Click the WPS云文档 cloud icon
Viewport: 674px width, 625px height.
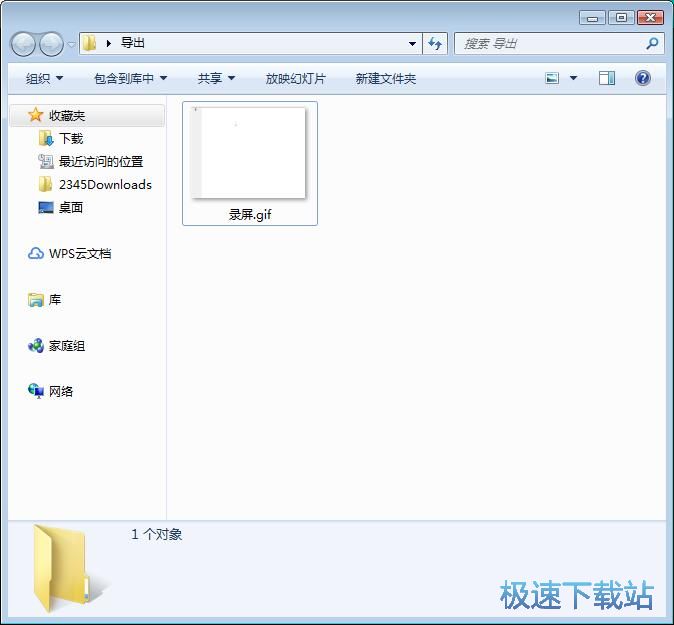pyautogui.click(x=36, y=254)
